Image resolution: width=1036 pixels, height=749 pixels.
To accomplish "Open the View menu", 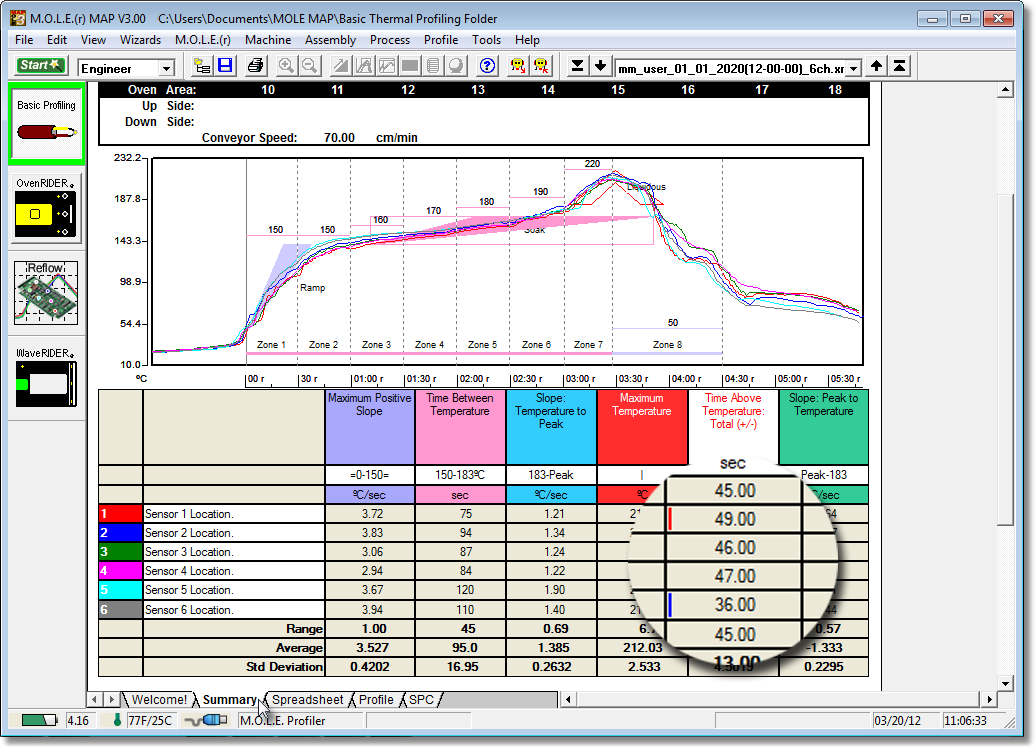I will pos(93,40).
